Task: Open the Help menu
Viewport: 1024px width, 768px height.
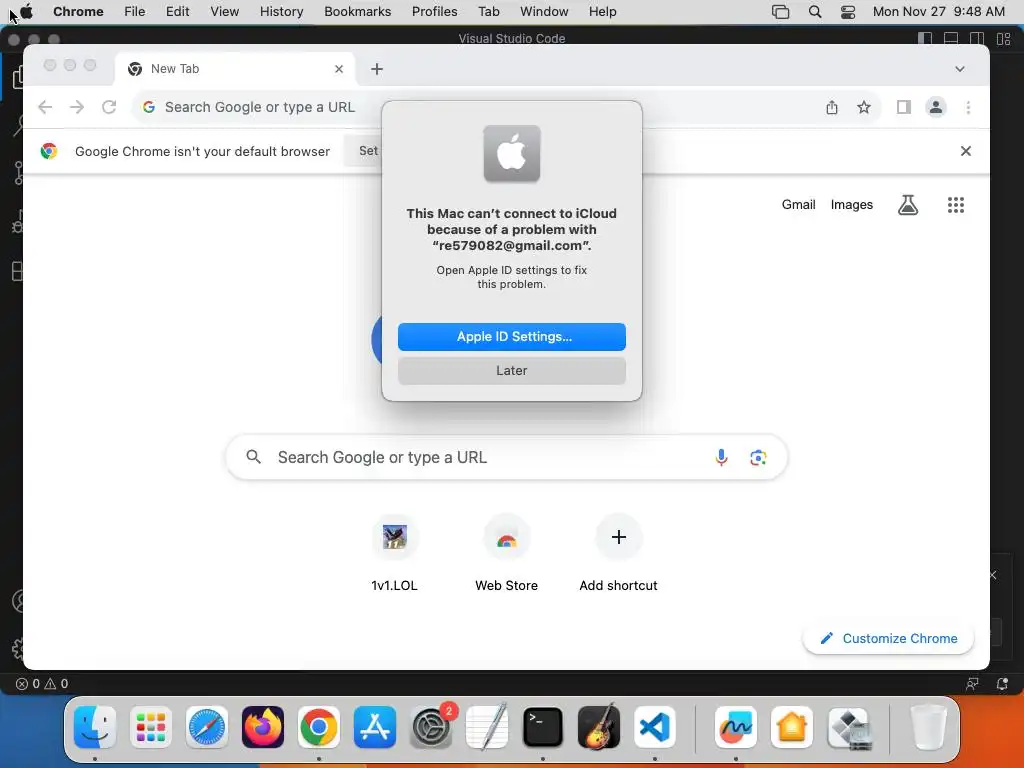Action: pos(602,12)
